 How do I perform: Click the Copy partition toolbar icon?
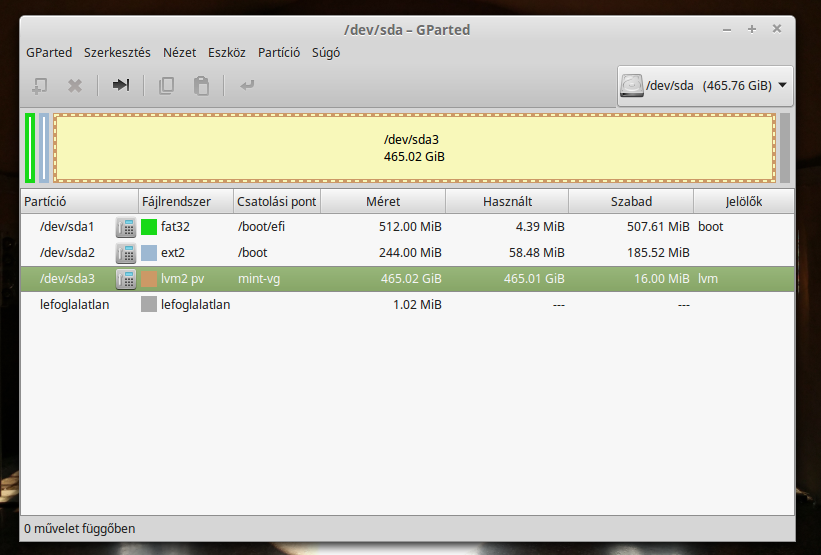coord(167,85)
